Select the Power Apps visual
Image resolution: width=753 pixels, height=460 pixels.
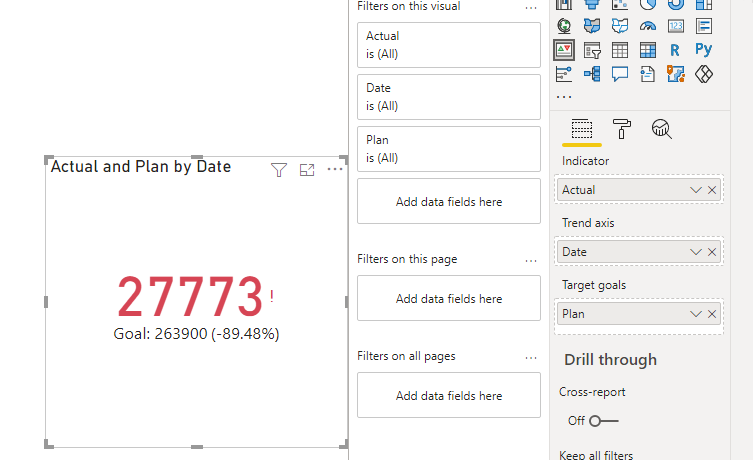click(x=704, y=74)
